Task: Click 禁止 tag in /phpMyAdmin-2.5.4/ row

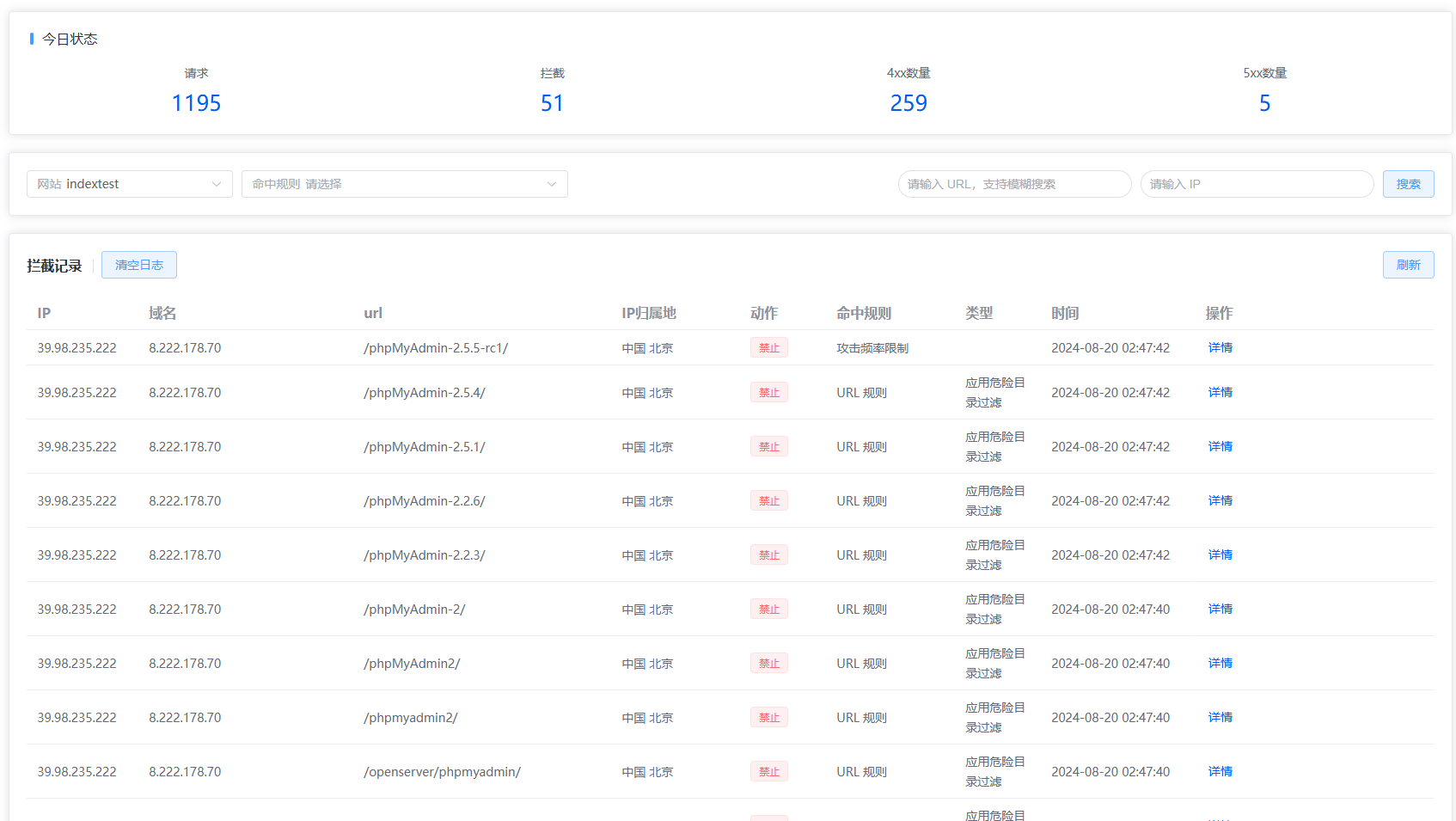Action: point(769,392)
